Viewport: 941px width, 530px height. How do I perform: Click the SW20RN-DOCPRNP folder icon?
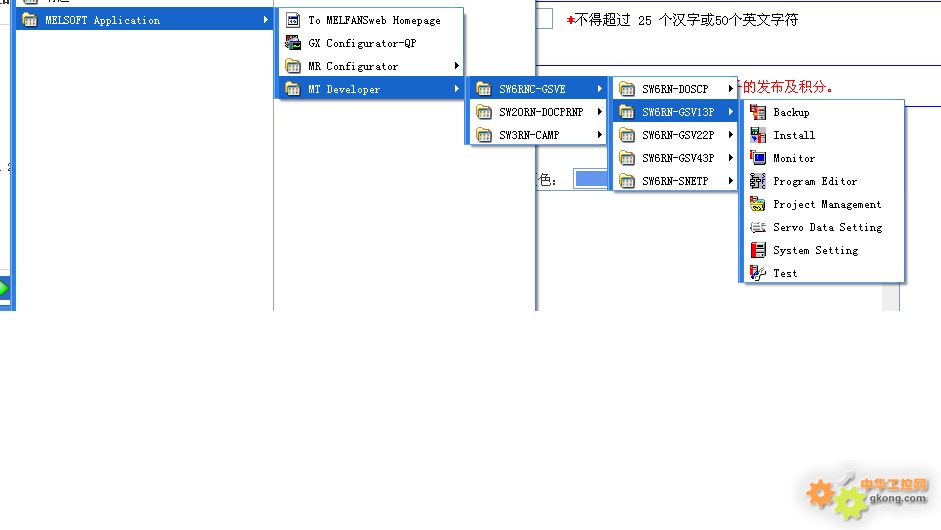(x=484, y=112)
